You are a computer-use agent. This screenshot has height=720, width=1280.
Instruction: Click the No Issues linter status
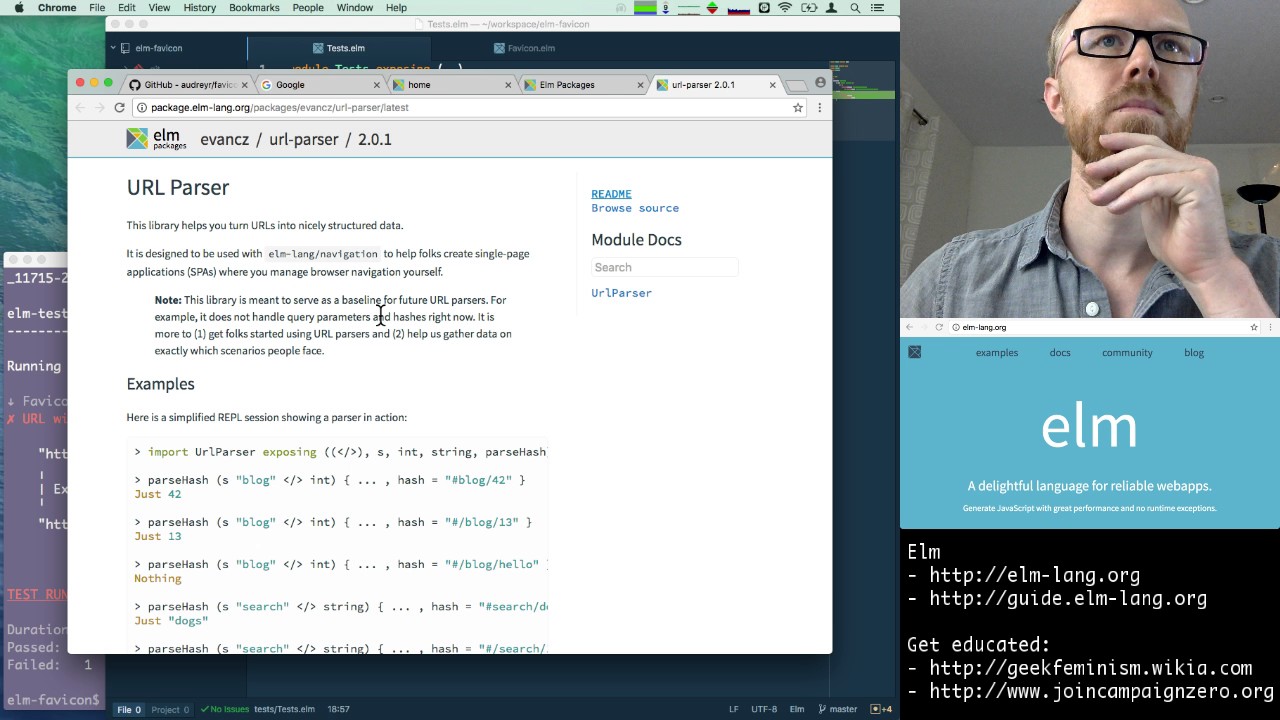pos(224,709)
